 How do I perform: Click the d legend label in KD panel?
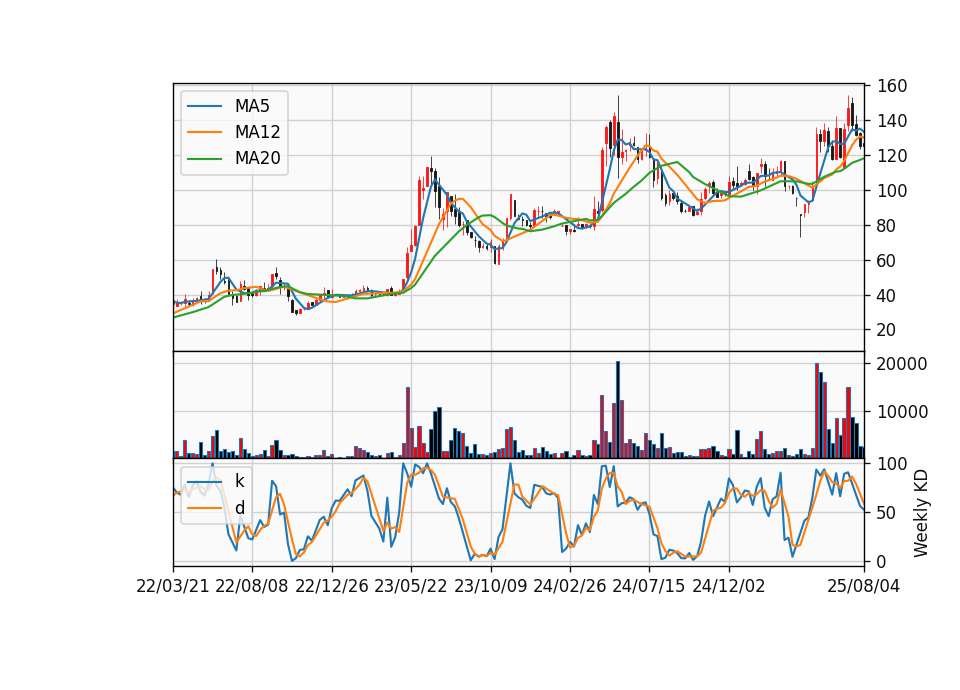[x=239, y=508]
